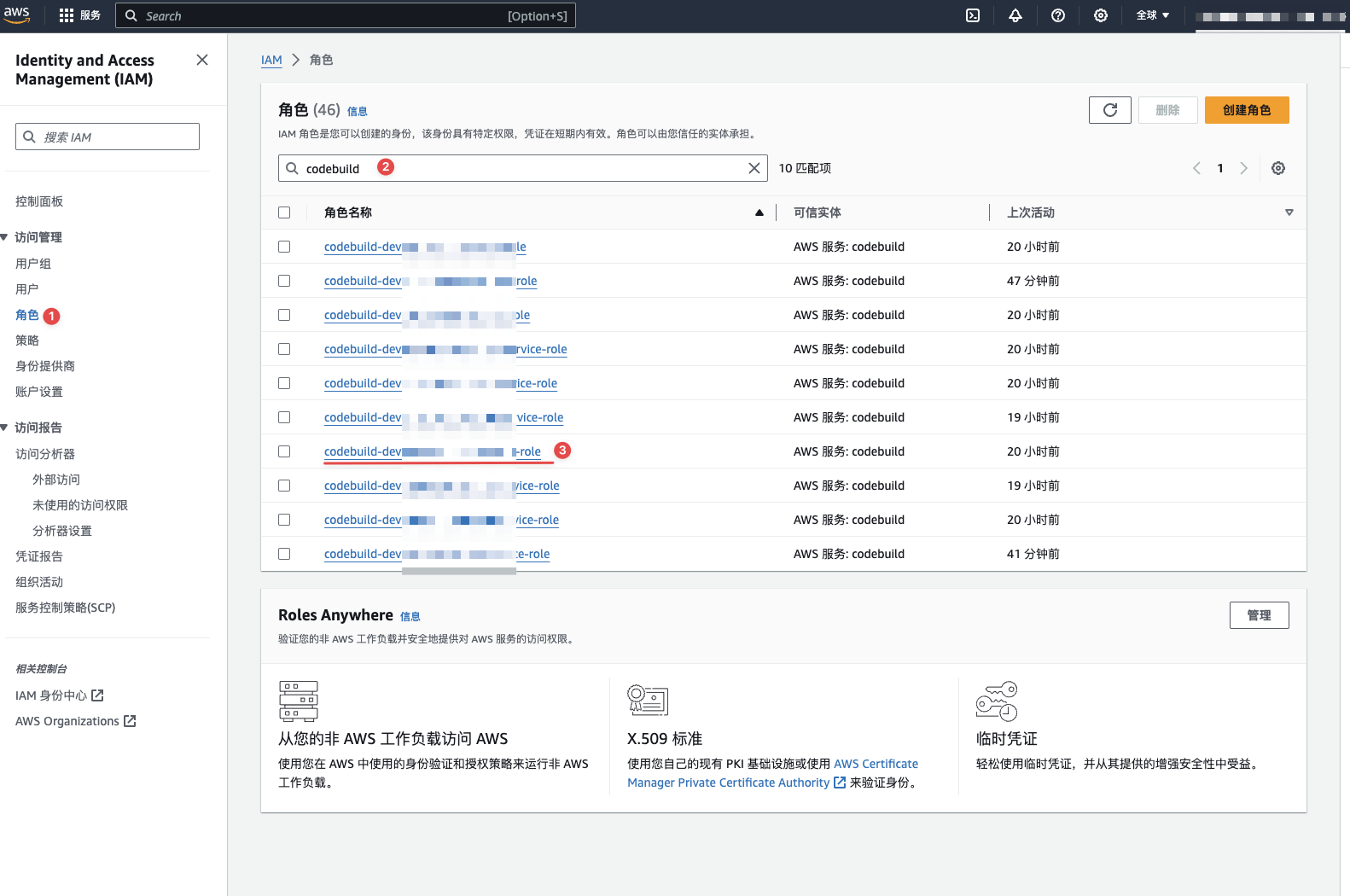Focus the roles filter containing codebuild

click(x=523, y=168)
